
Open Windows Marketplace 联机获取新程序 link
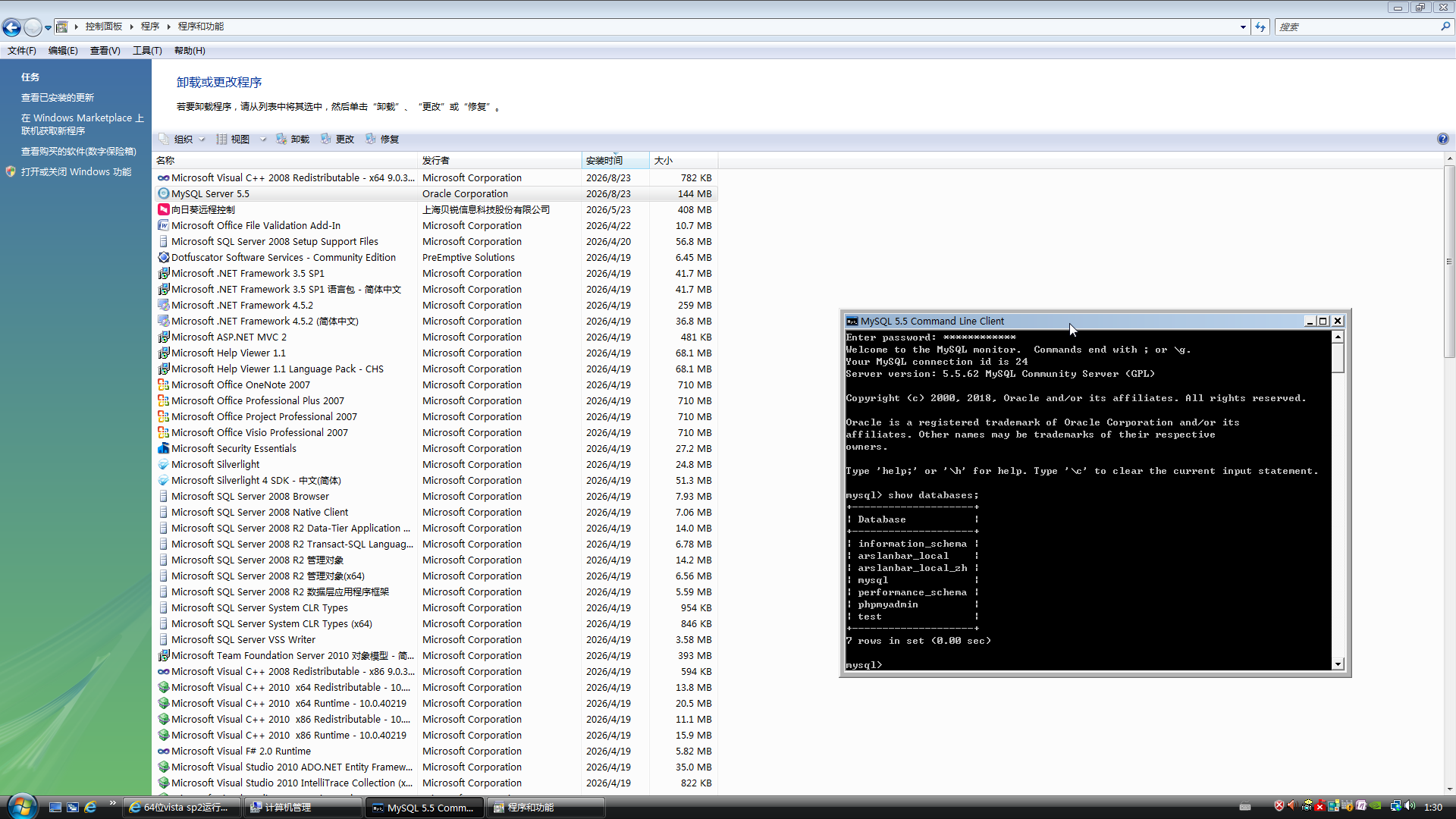point(82,124)
